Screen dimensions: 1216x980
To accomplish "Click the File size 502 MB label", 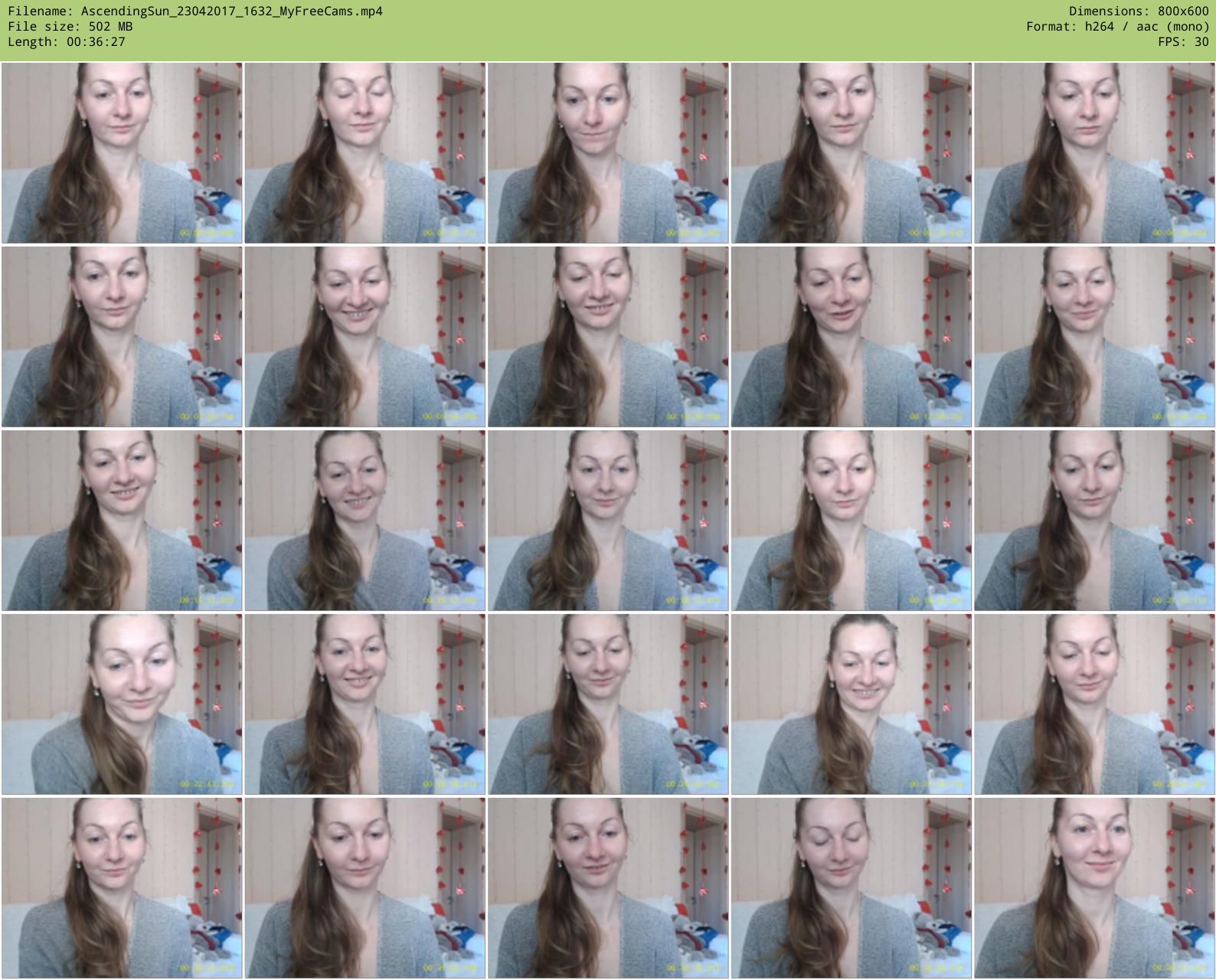I will pyautogui.click(x=70, y=27).
